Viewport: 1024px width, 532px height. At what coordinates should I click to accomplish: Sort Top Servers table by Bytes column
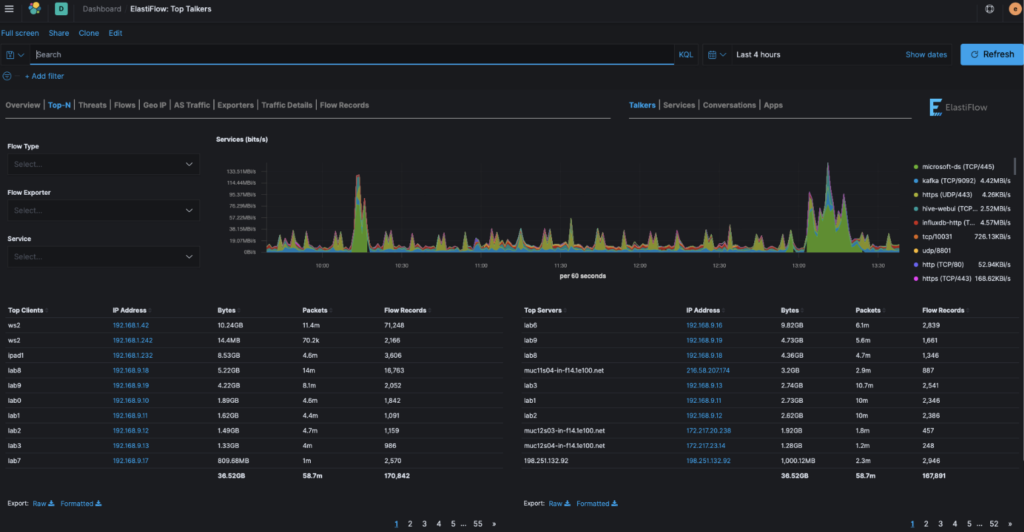click(x=790, y=310)
